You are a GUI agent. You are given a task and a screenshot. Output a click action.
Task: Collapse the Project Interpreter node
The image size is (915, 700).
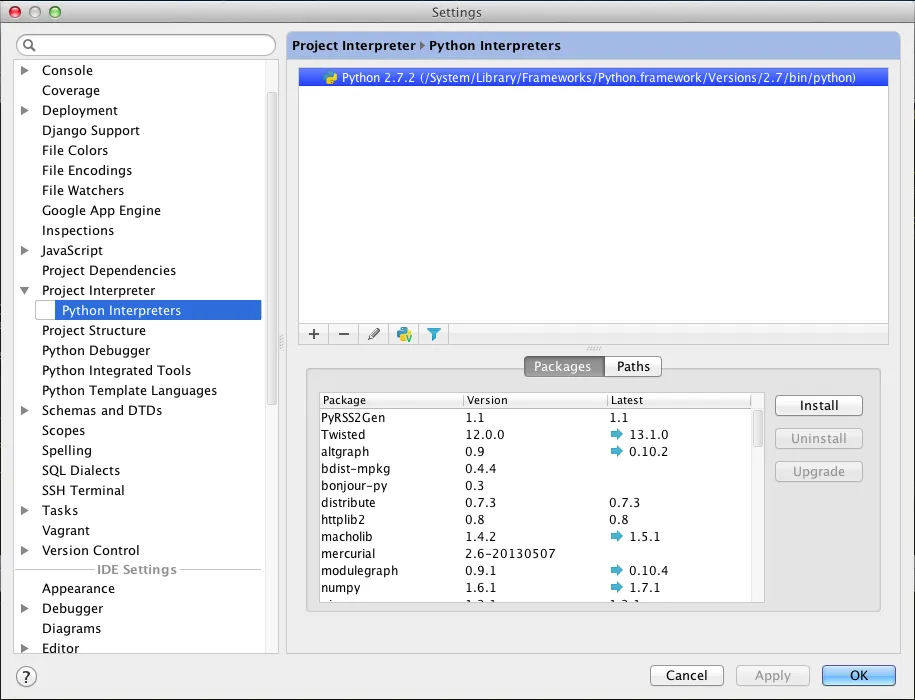point(25,290)
